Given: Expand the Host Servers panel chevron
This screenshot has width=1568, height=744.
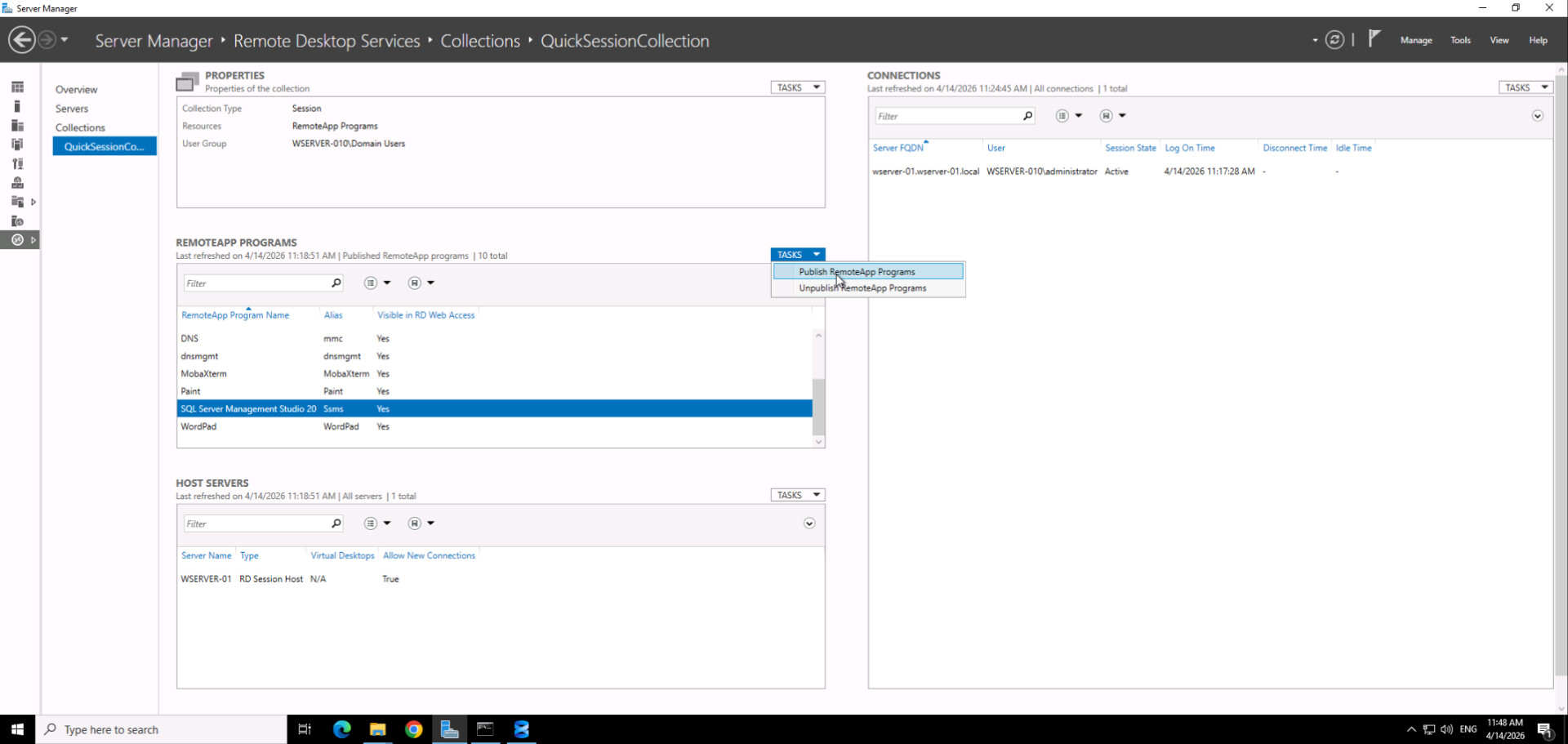Looking at the screenshot, I should click(x=808, y=523).
